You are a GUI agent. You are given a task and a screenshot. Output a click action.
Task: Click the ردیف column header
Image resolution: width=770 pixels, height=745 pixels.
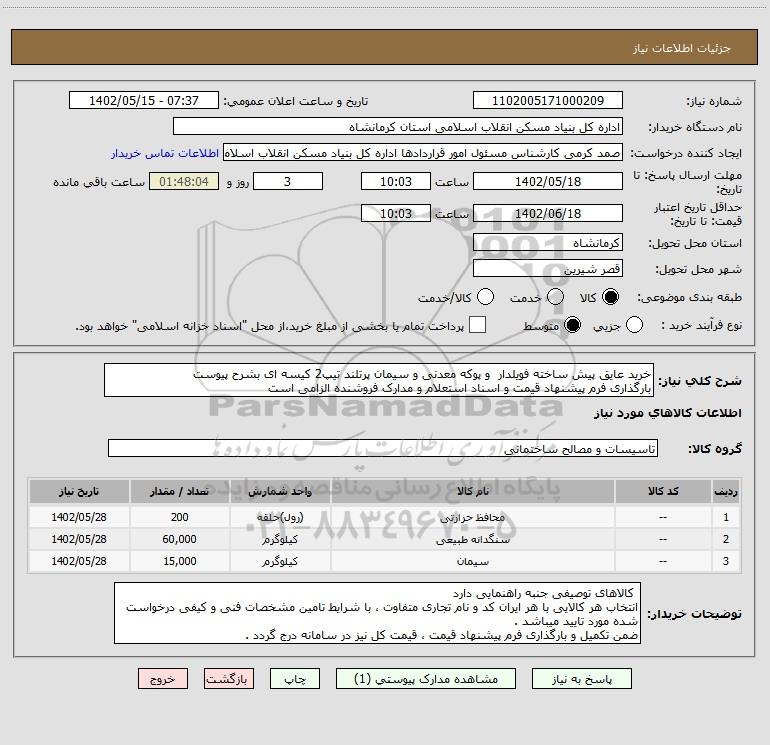click(x=726, y=491)
